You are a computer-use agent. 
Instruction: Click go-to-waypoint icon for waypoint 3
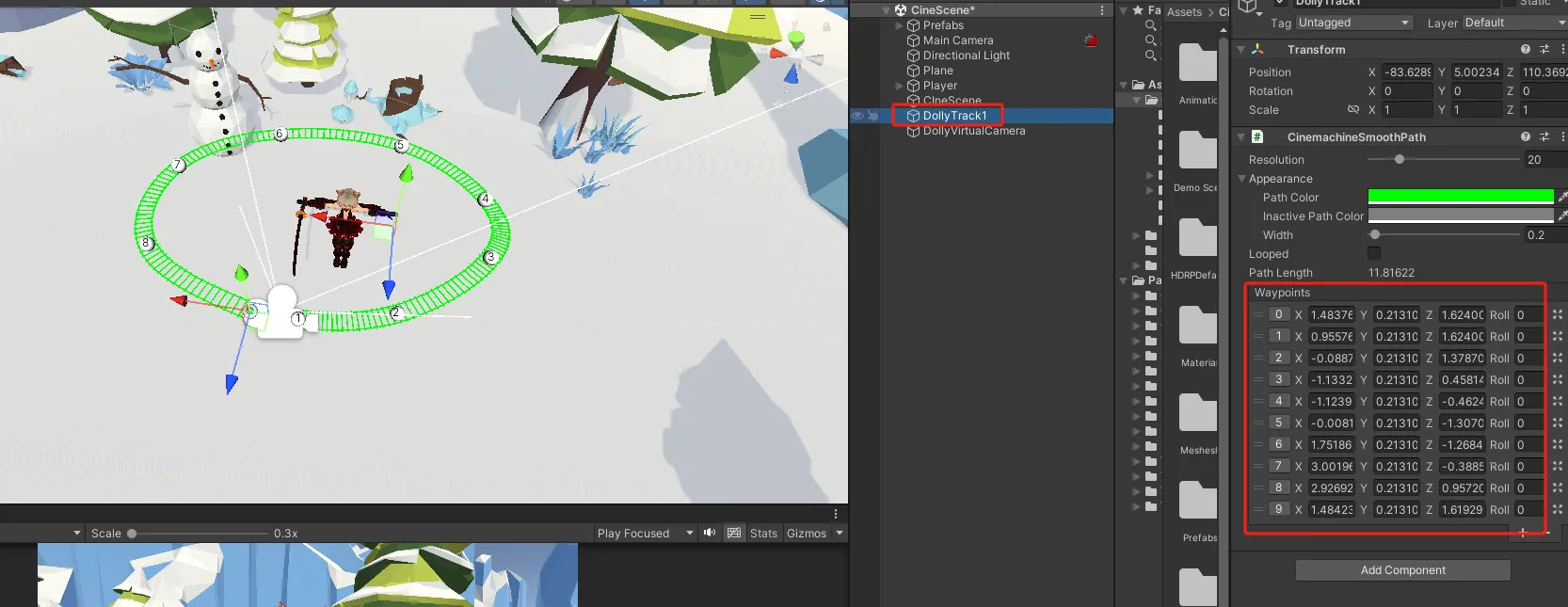[x=1558, y=379]
